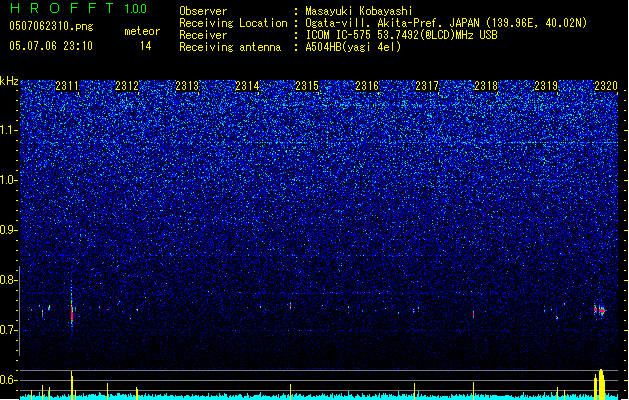
Task: Click the word meteor above the count
Action: pyautogui.click(x=142, y=31)
